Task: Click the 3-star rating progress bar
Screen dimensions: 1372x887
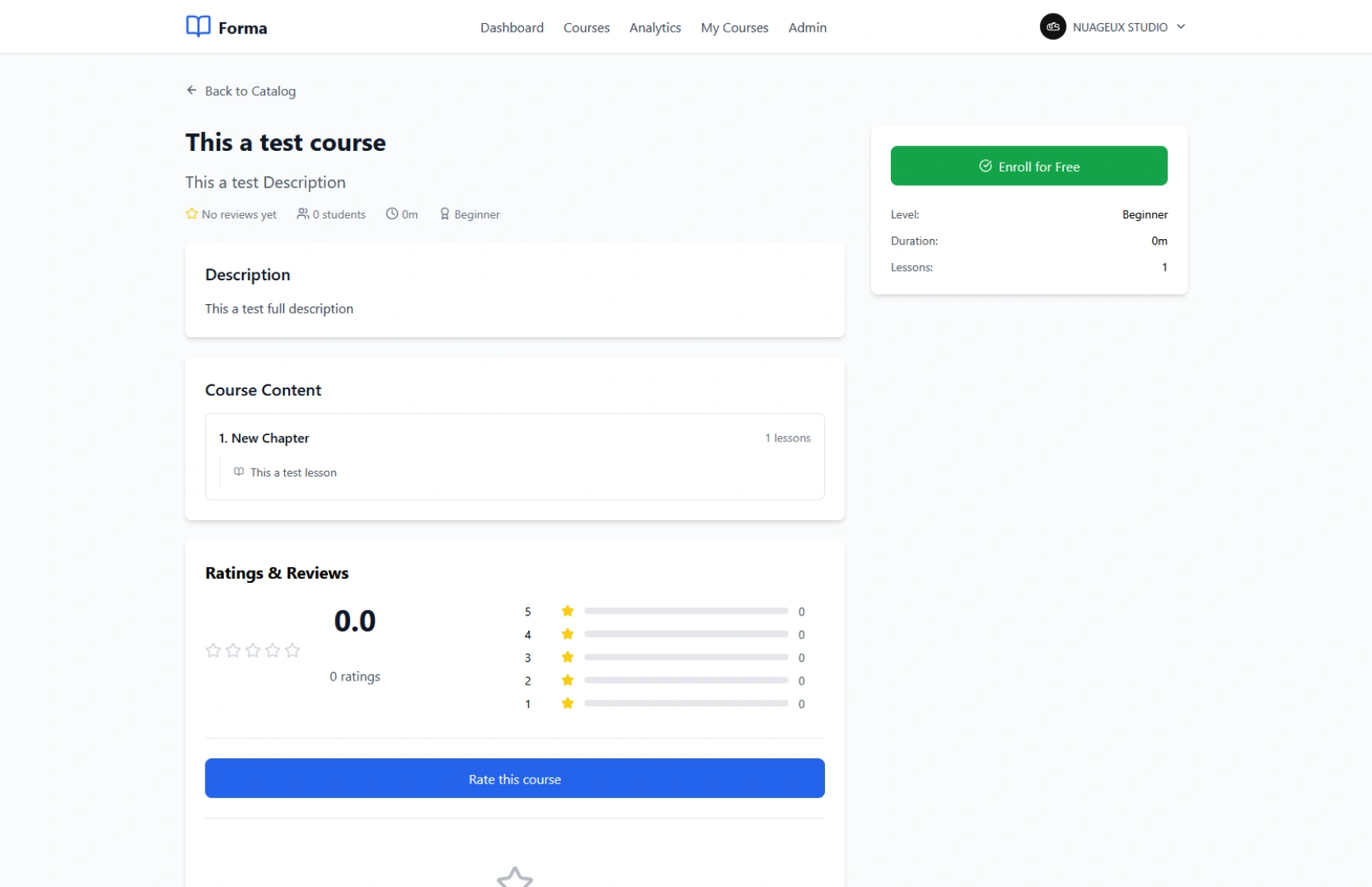Action: click(685, 657)
